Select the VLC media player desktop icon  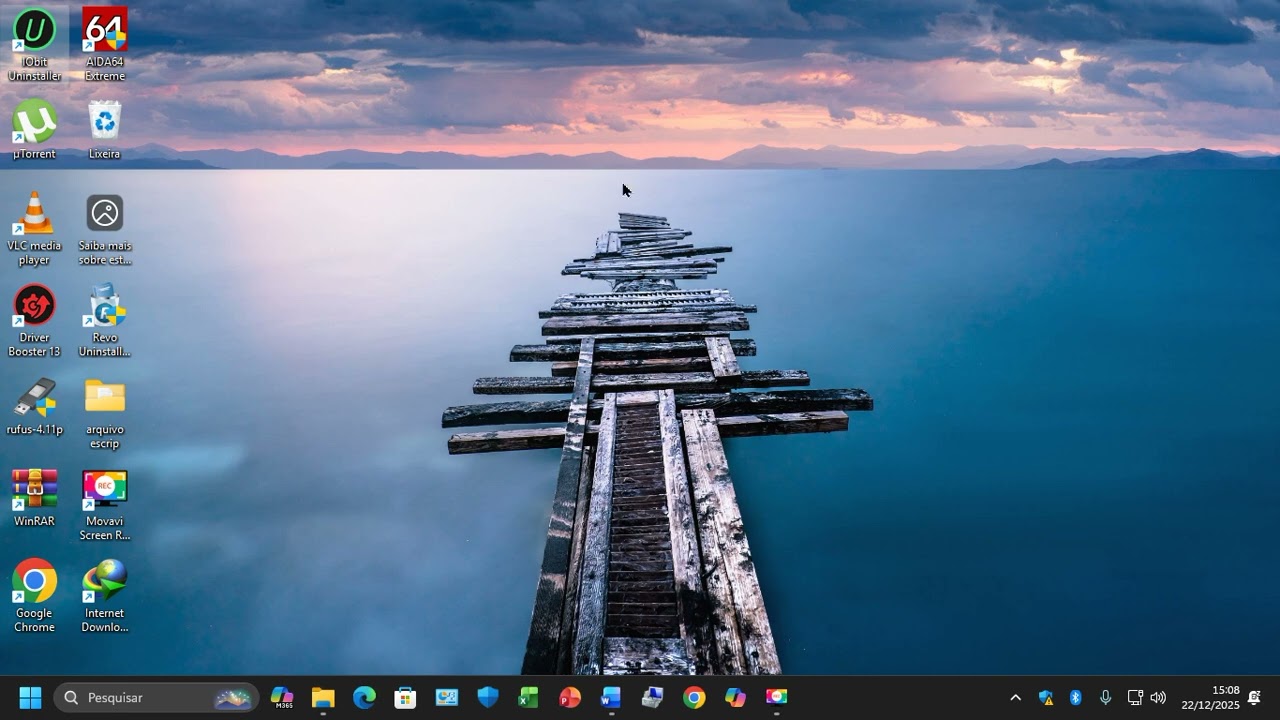[34, 229]
